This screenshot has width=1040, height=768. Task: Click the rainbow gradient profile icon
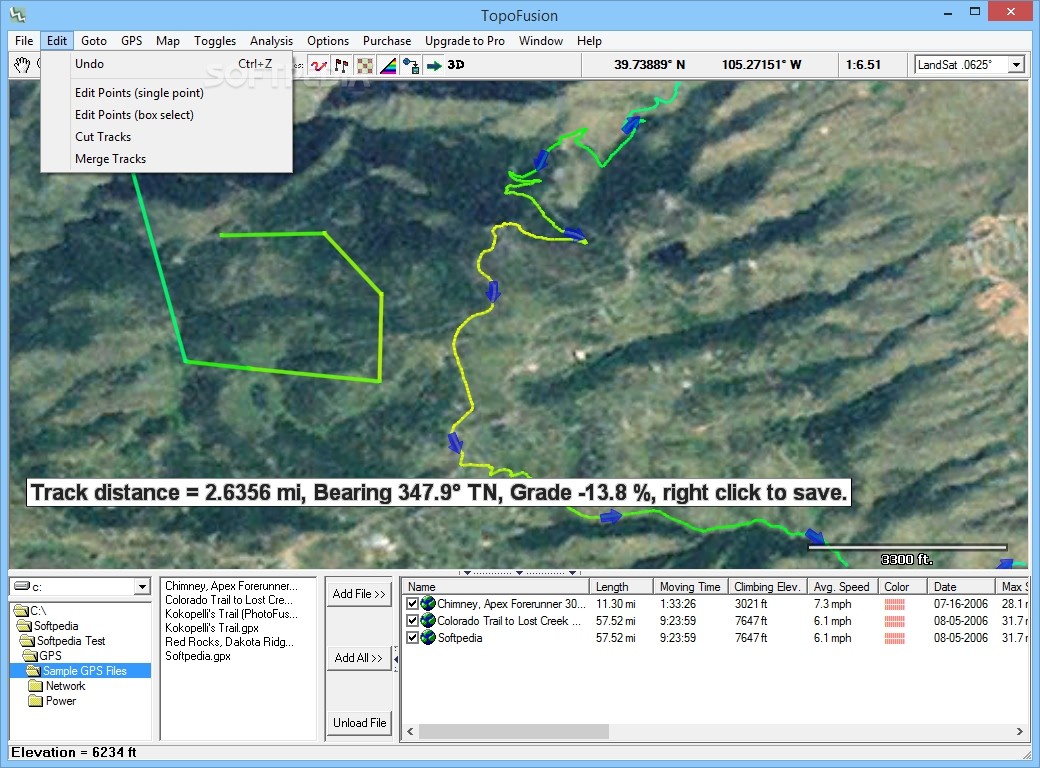(x=388, y=66)
